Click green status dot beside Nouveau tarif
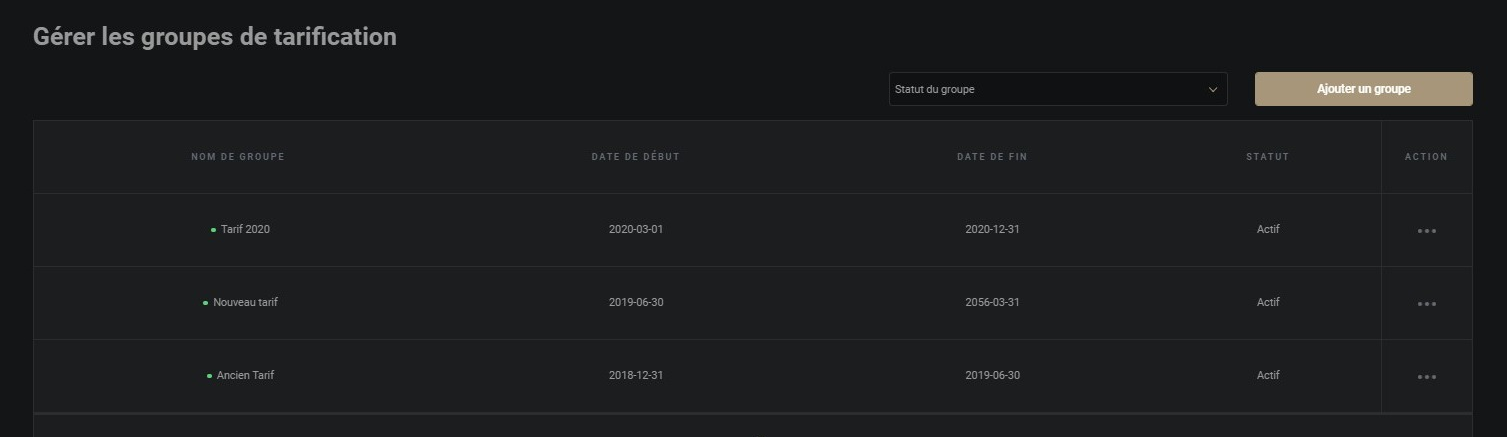 (206, 303)
